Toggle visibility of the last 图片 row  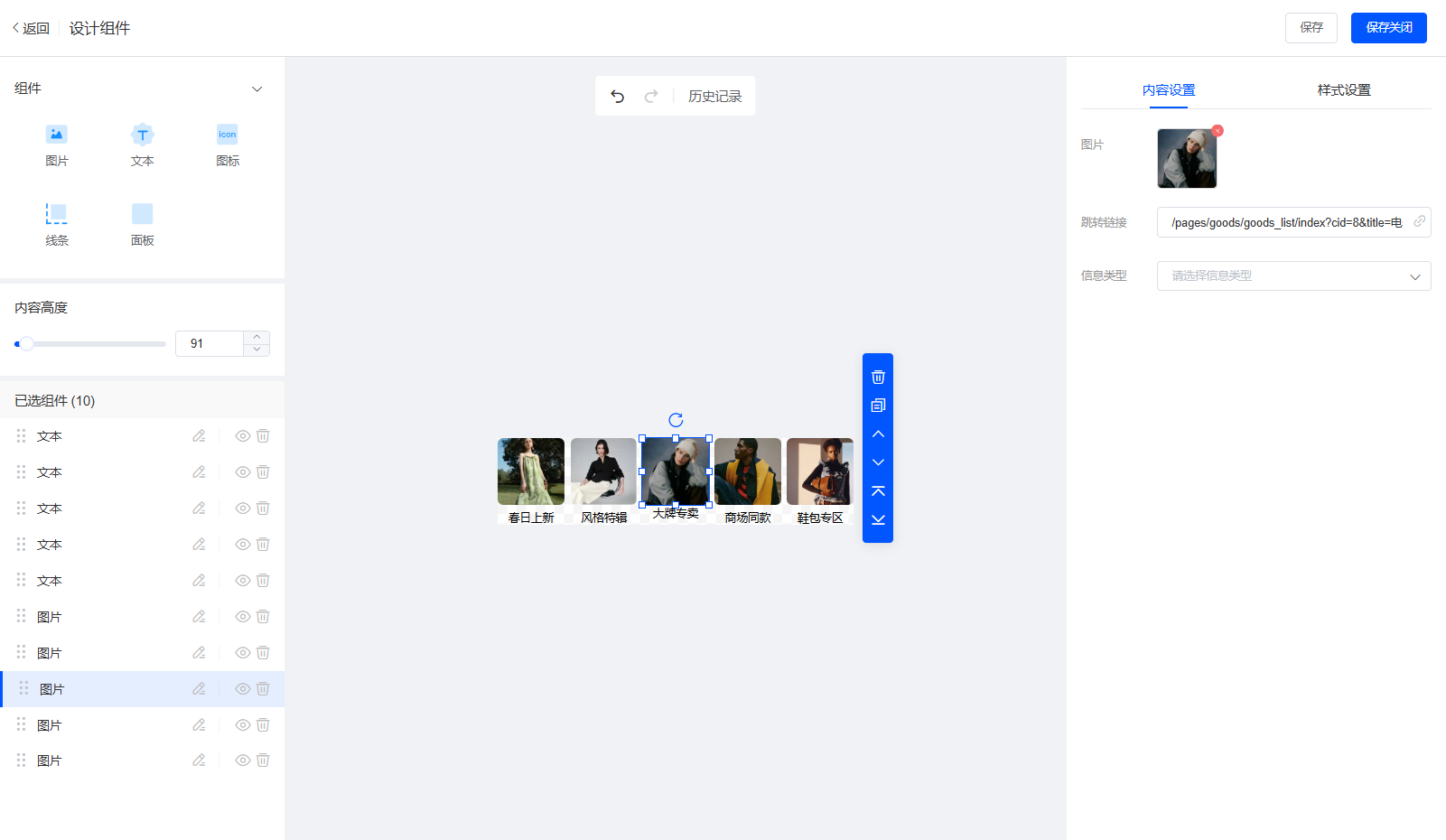(243, 761)
